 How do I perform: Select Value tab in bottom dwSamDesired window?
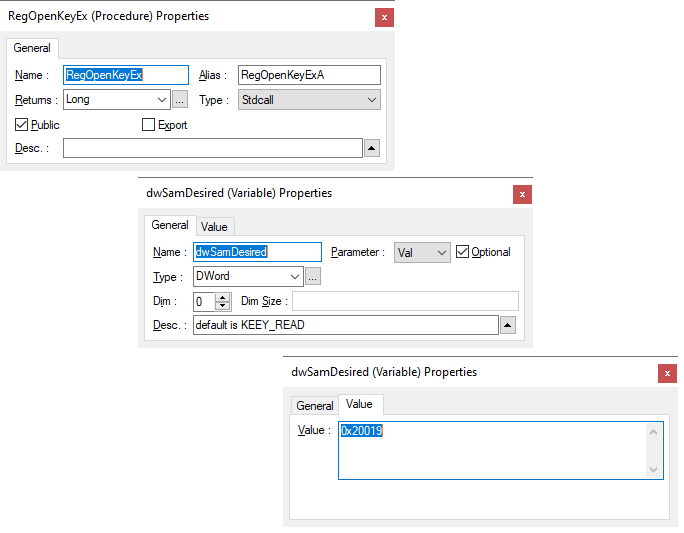click(x=359, y=404)
